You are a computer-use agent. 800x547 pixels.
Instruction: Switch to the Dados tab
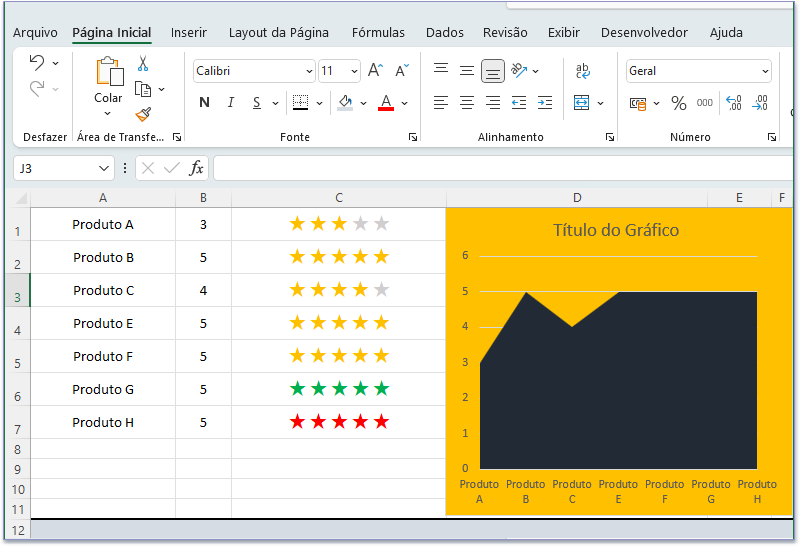[x=445, y=33]
